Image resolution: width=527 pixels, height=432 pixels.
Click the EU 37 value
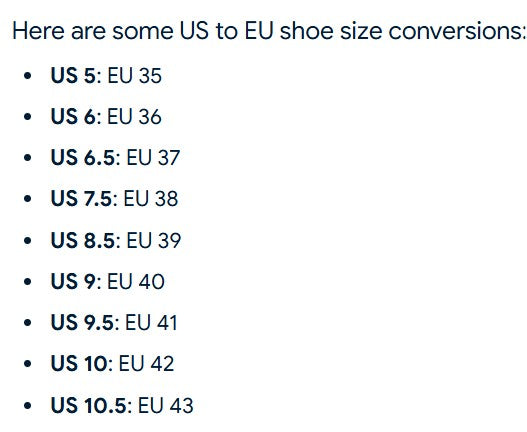(153, 158)
